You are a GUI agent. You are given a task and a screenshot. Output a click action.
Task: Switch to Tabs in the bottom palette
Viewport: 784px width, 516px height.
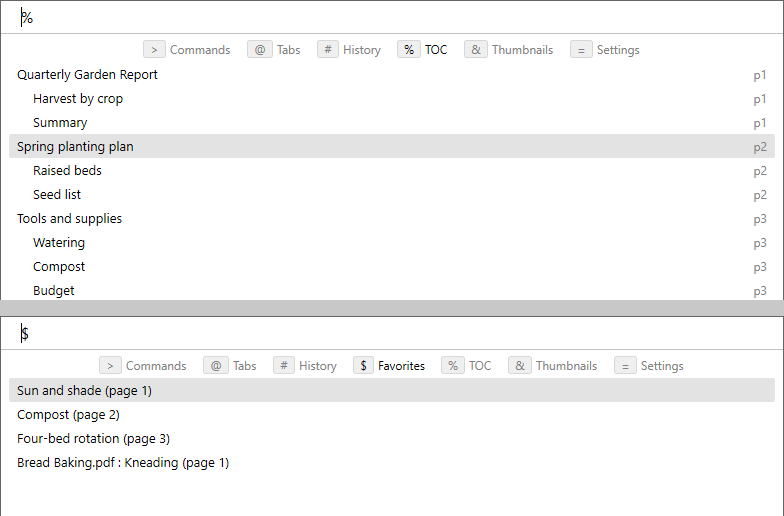click(x=244, y=366)
